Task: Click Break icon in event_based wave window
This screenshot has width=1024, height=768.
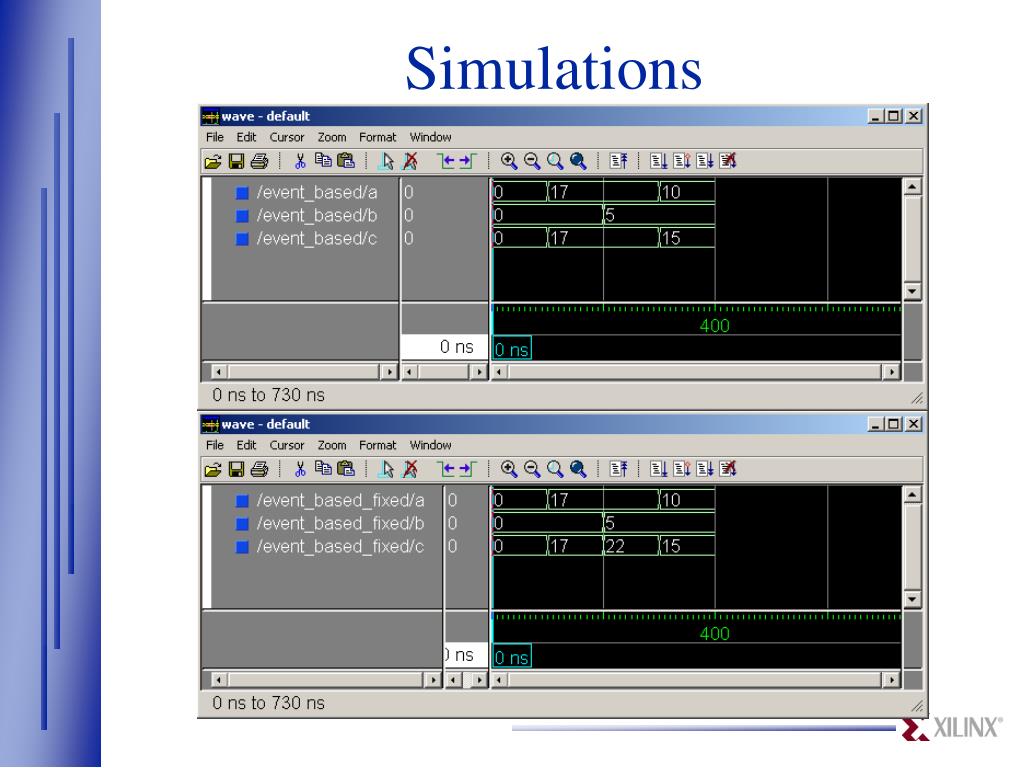Action: (728, 161)
